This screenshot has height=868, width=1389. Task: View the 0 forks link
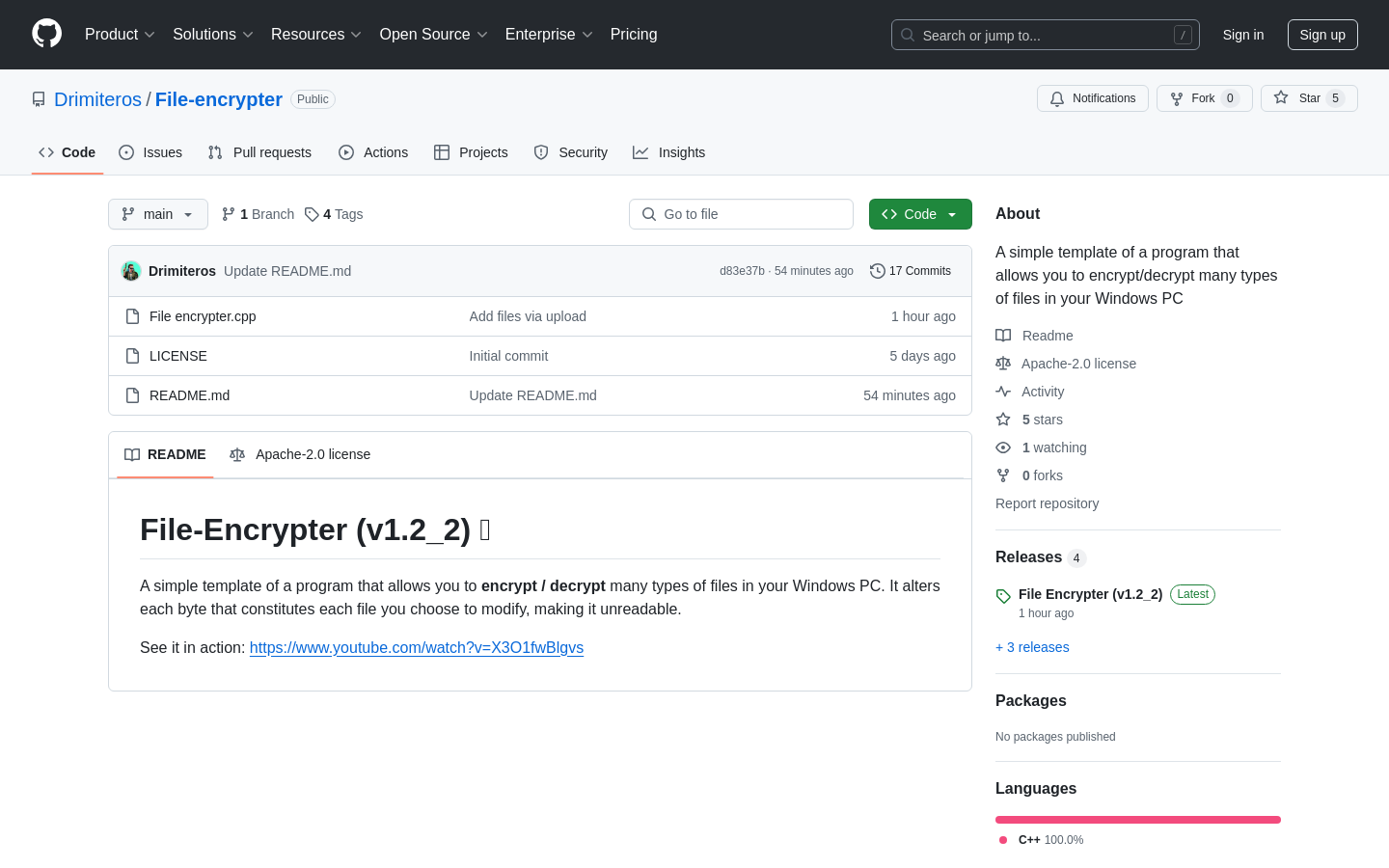point(1029,475)
